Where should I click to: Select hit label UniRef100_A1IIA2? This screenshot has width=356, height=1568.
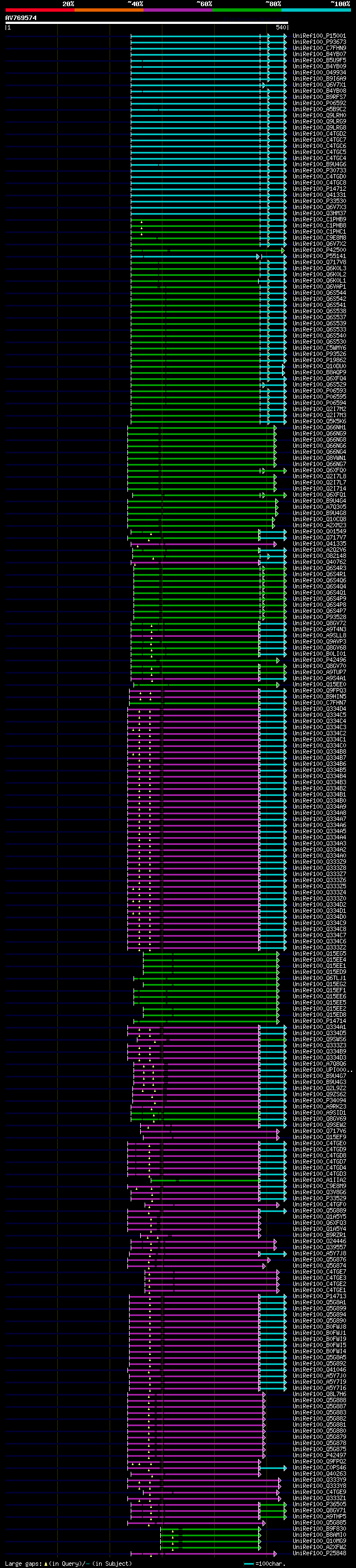pos(319,1180)
